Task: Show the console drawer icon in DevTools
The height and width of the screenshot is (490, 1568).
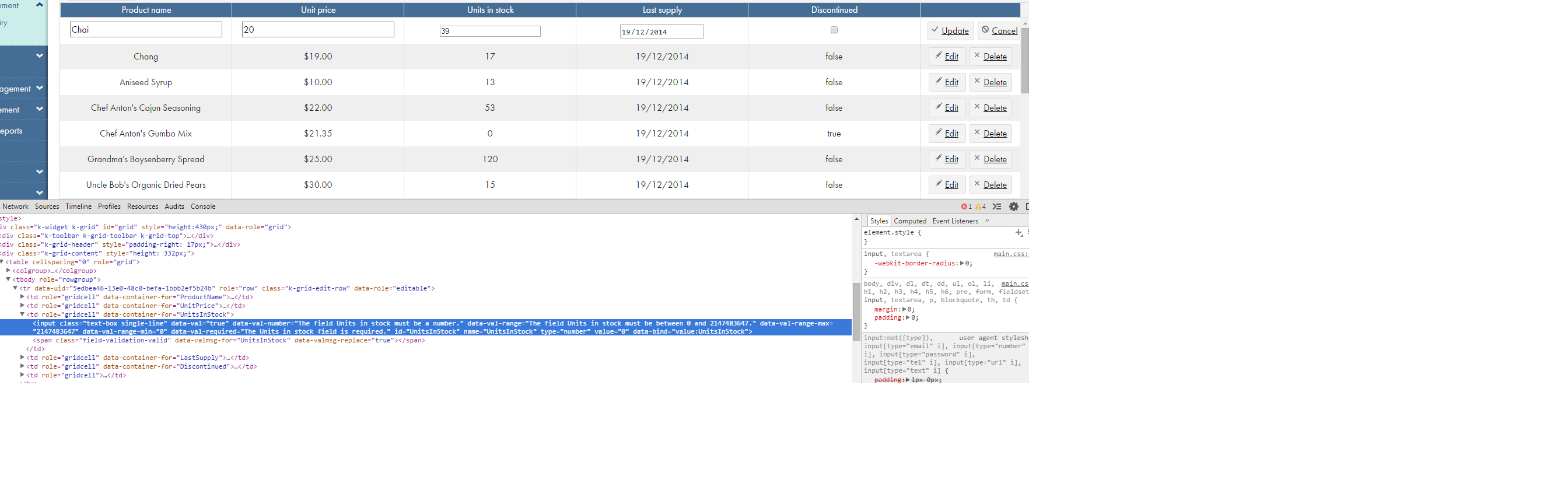Action: pos(996,207)
